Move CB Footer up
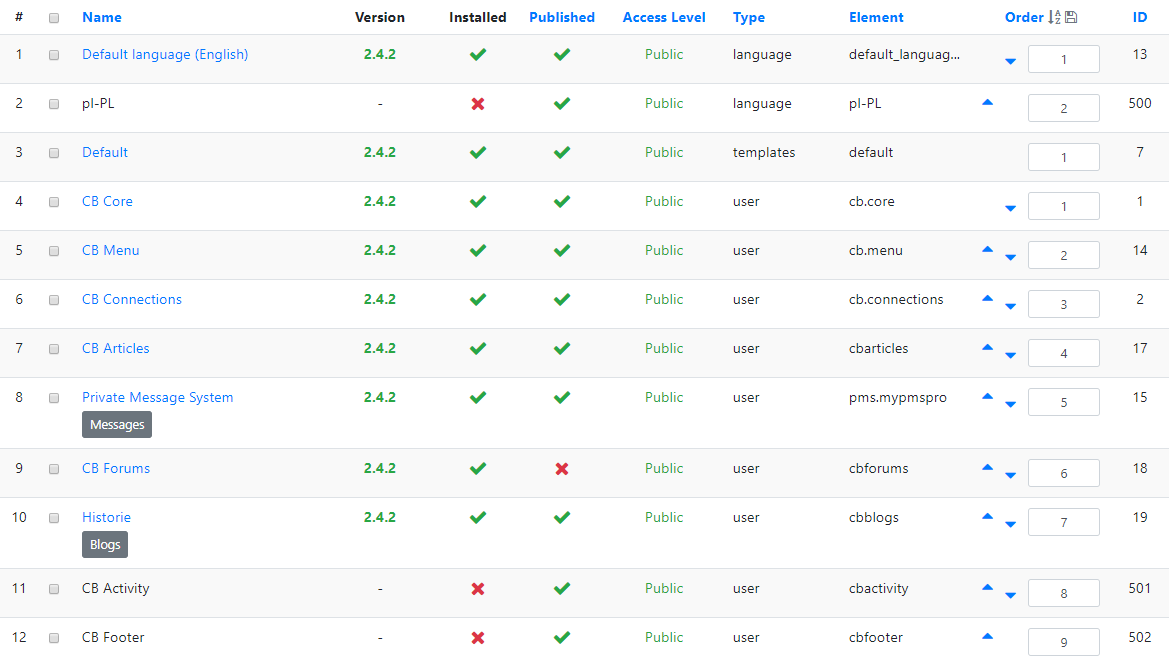1175x670 pixels. [x=987, y=637]
